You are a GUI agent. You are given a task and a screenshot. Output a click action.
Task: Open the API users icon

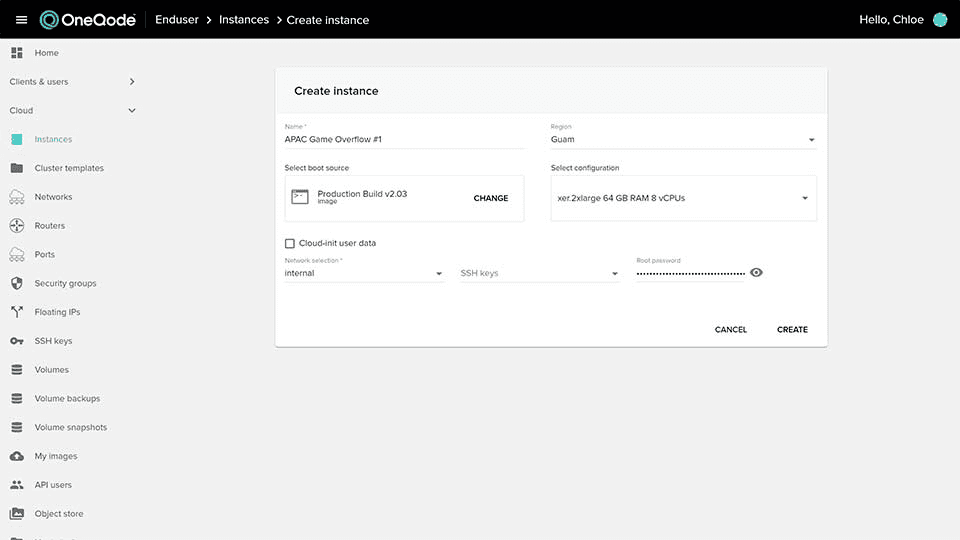point(17,485)
